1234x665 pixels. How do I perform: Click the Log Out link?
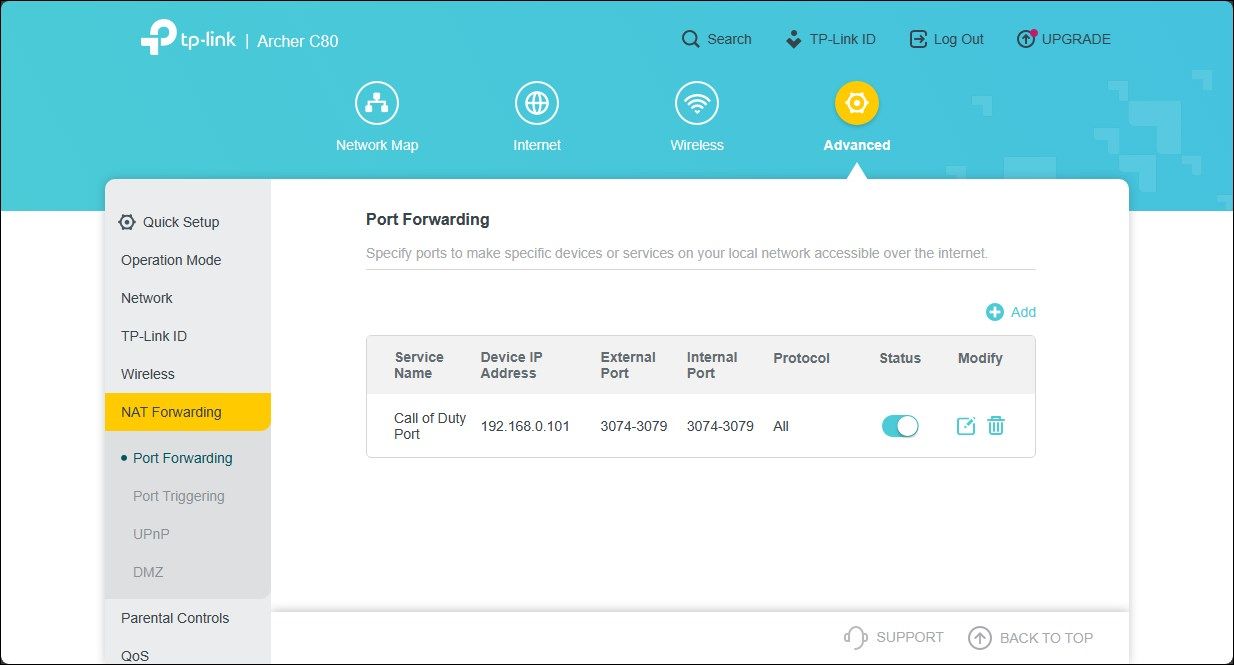(946, 38)
